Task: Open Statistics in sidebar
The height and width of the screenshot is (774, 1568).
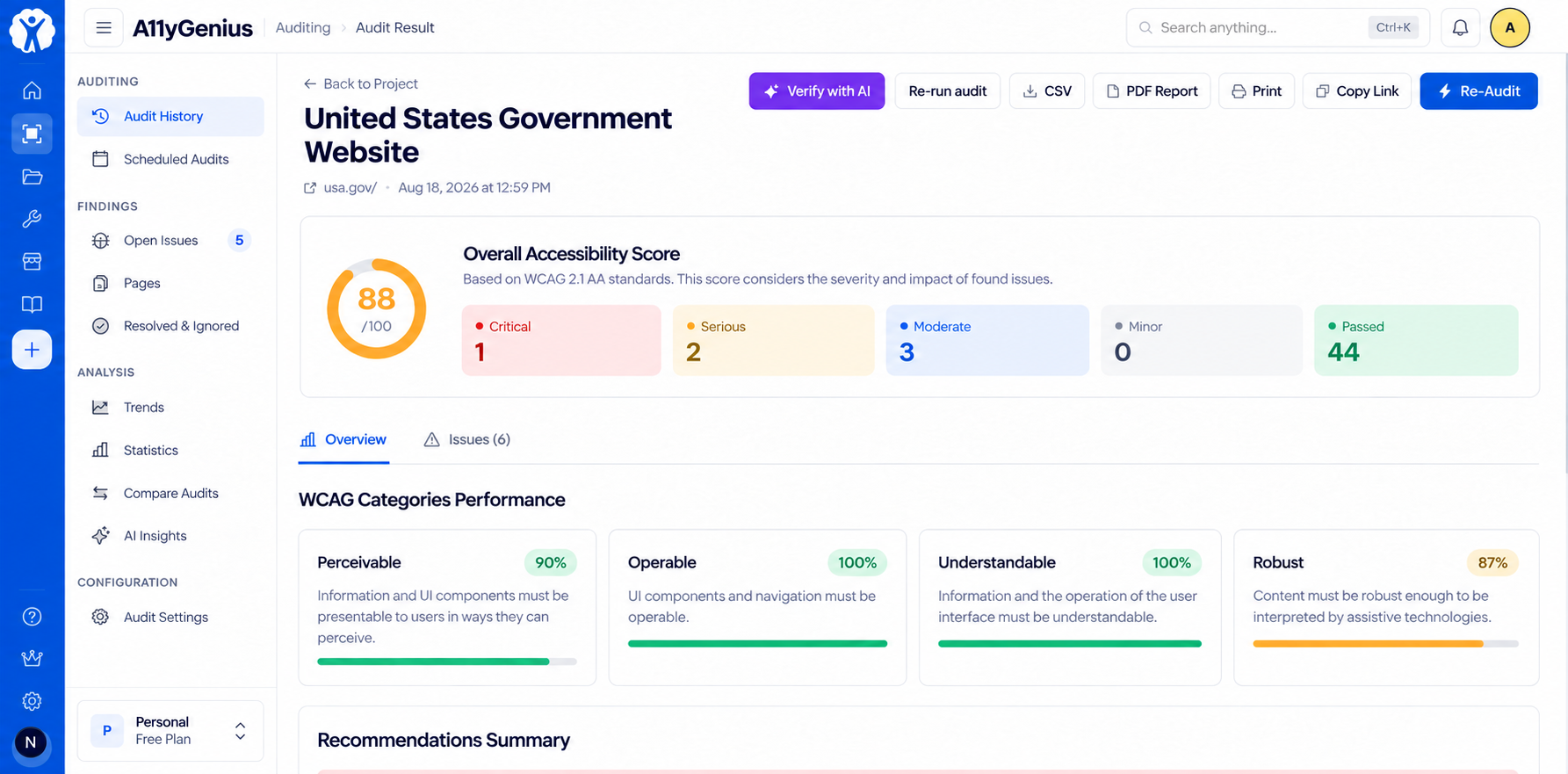Action: pos(170,450)
